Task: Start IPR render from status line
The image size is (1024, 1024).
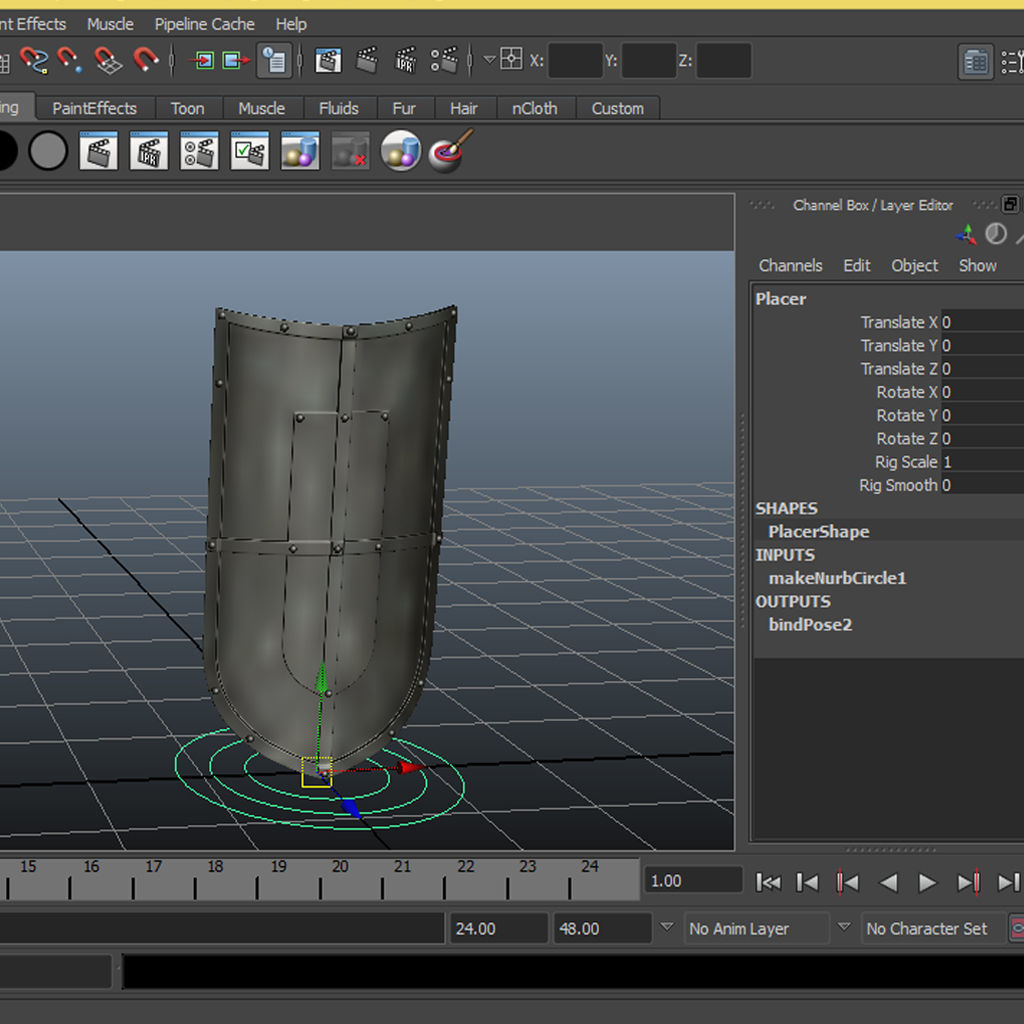Action: 406,61
